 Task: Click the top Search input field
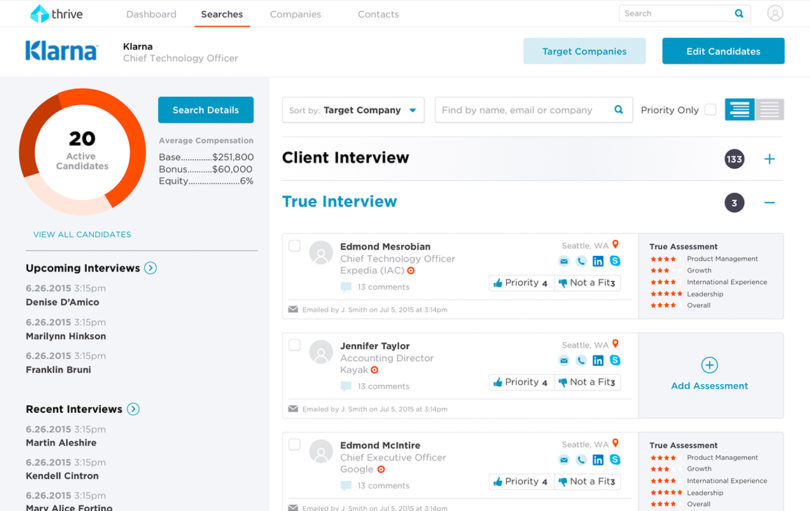tap(684, 13)
